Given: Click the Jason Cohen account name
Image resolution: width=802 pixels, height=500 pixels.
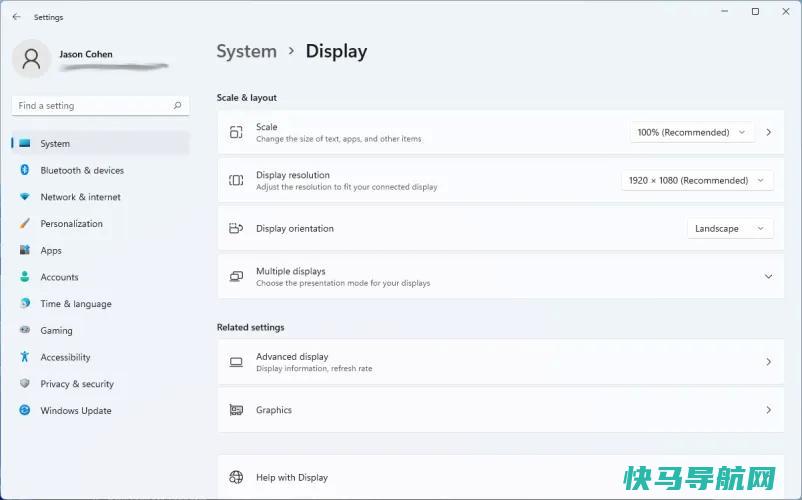Looking at the screenshot, I should (86, 54).
